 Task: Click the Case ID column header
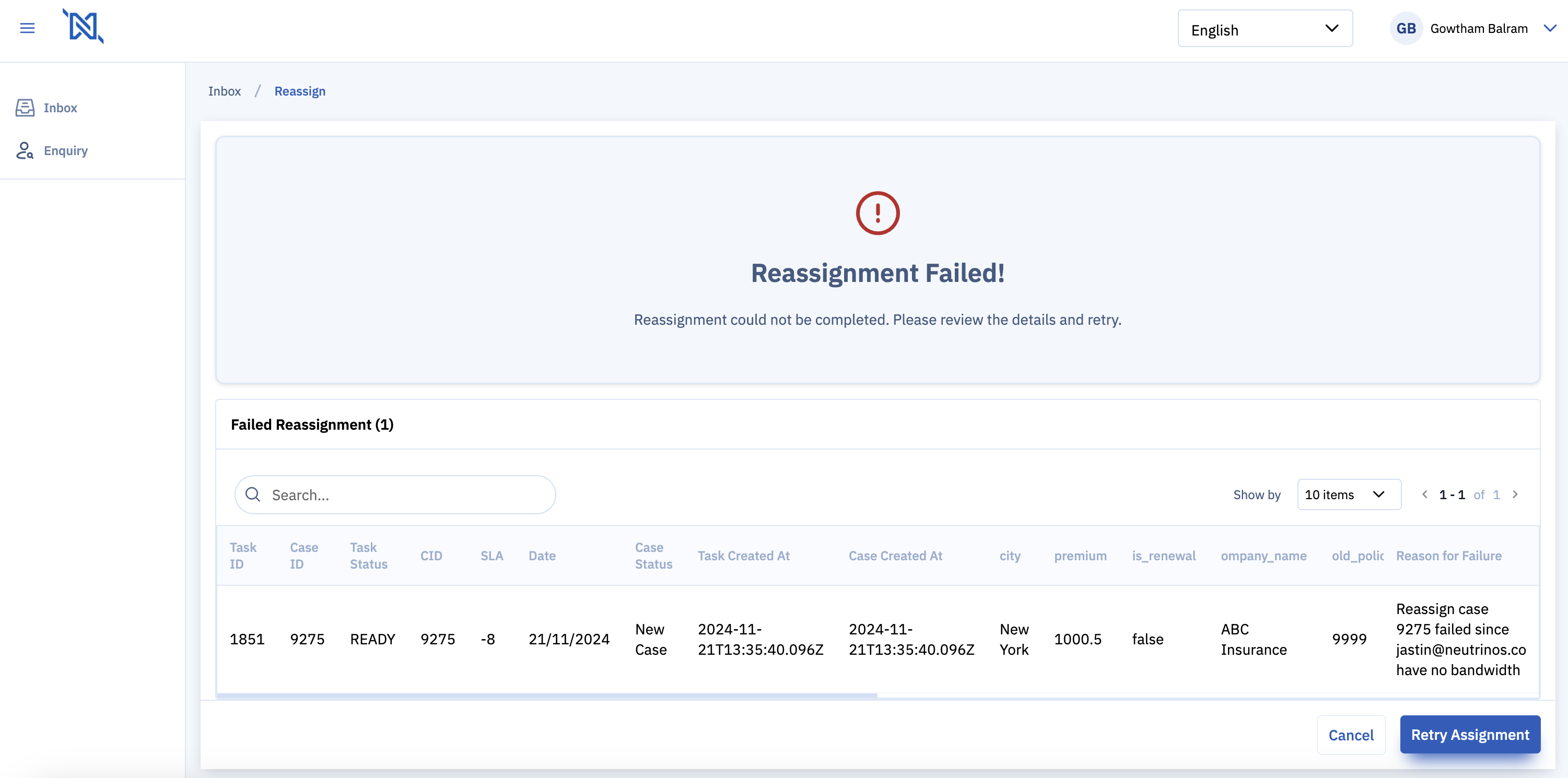click(304, 556)
